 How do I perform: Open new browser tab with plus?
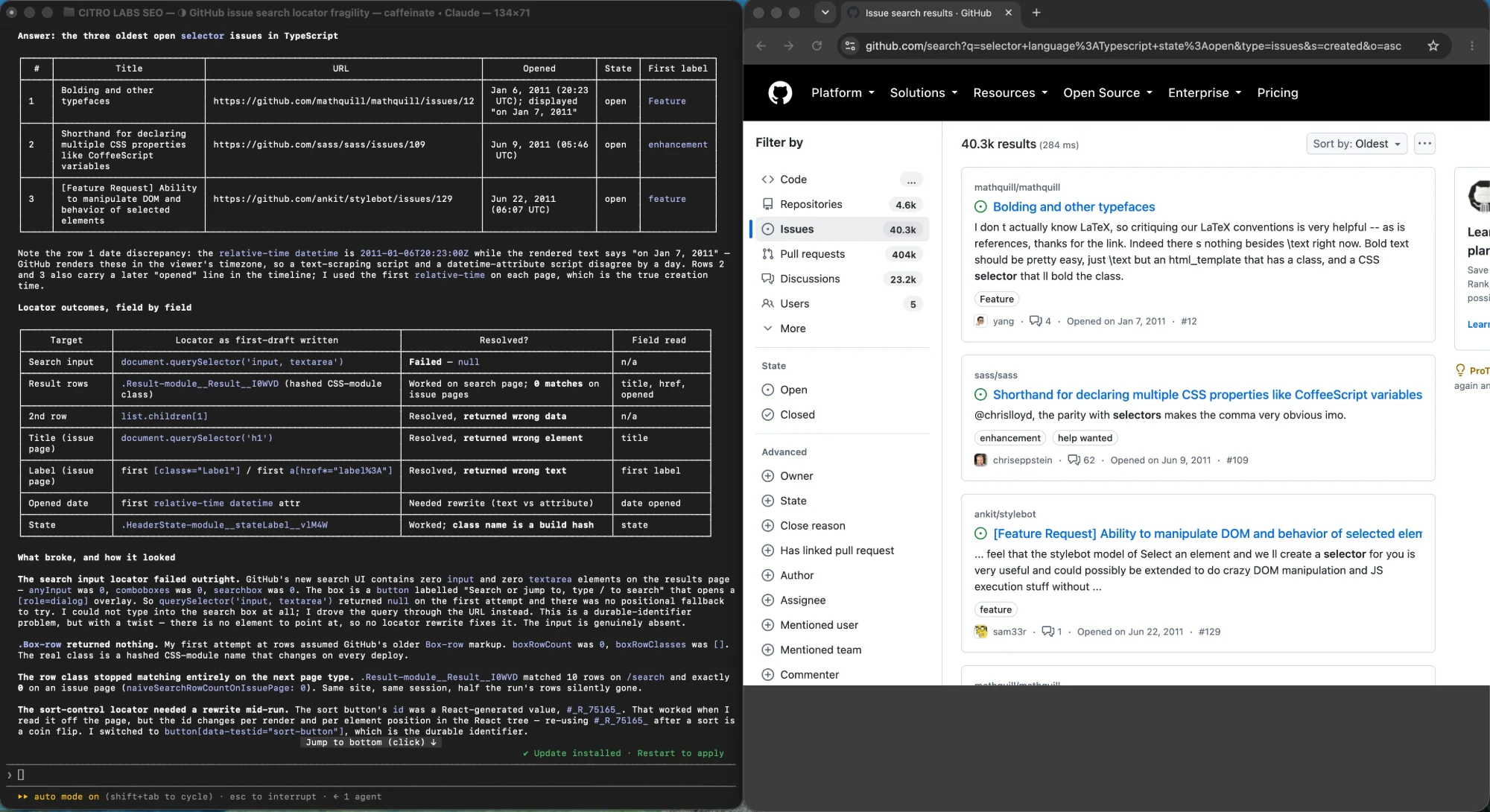coord(1036,13)
